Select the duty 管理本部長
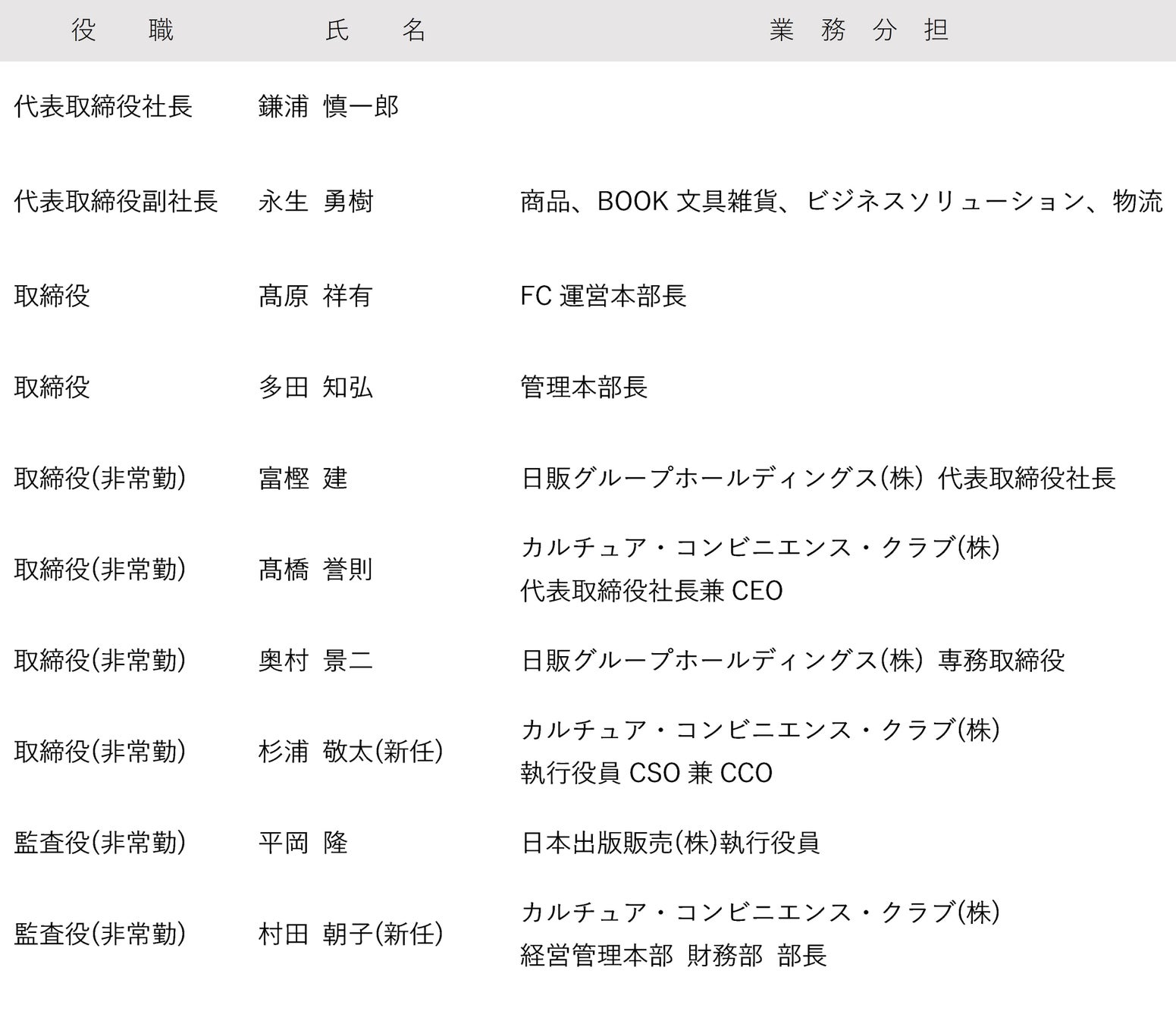 [584, 388]
